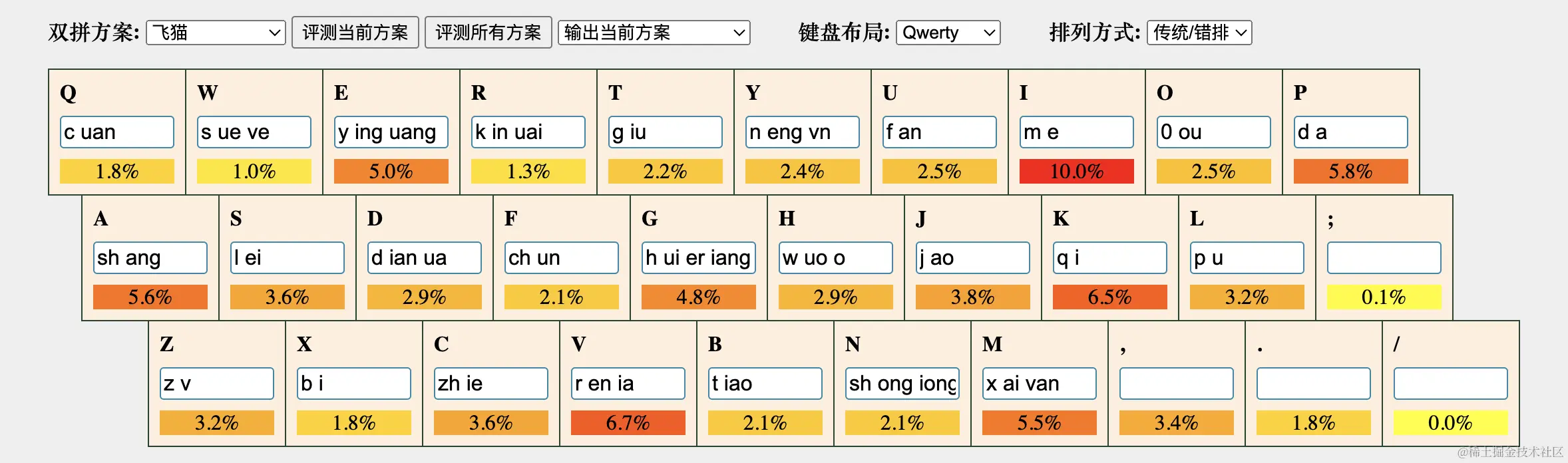The width and height of the screenshot is (1568, 463).
Task: Edit the I key field 'm e'
Action: tap(1077, 132)
